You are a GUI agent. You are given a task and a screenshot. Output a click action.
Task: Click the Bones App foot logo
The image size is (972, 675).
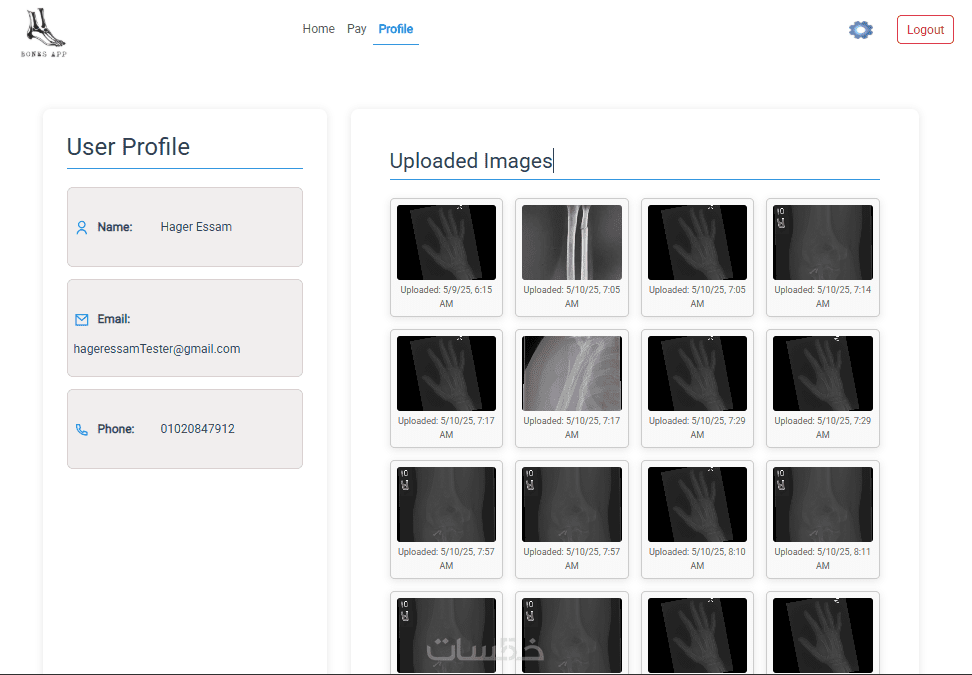44,32
